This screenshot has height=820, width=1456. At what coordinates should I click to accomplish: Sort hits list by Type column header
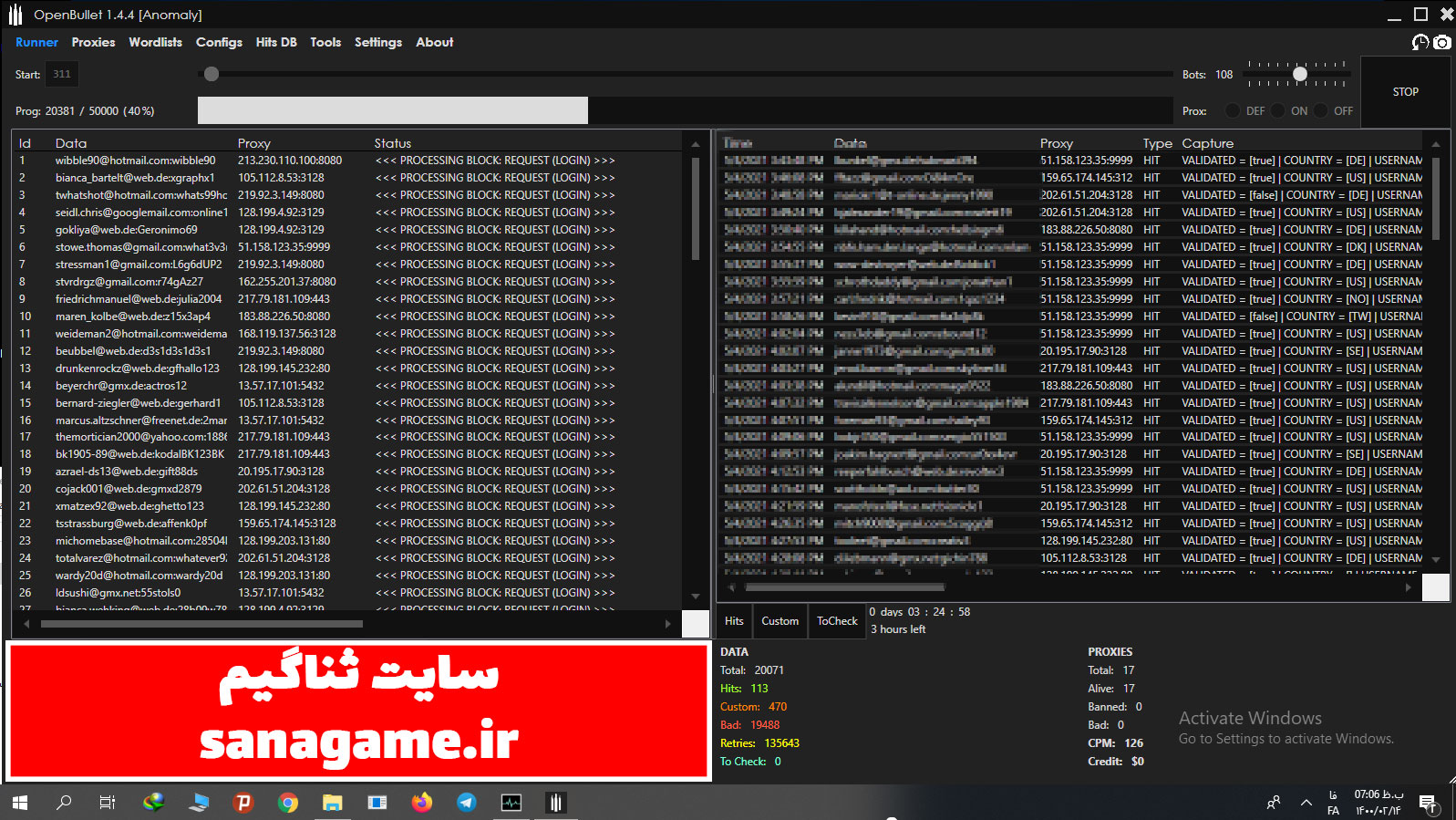pyautogui.click(x=1158, y=143)
